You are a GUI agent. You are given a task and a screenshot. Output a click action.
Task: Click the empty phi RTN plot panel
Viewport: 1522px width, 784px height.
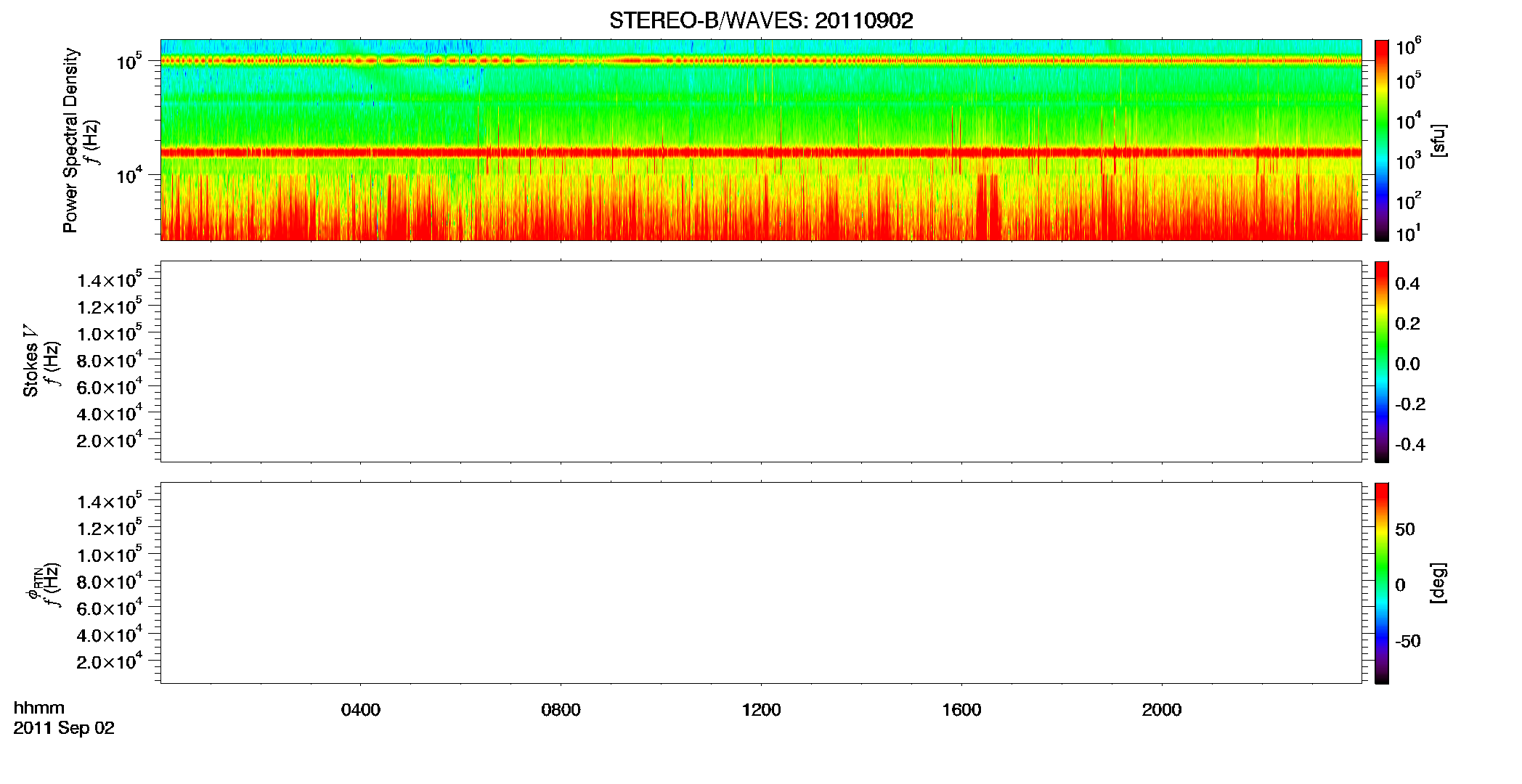click(761, 583)
